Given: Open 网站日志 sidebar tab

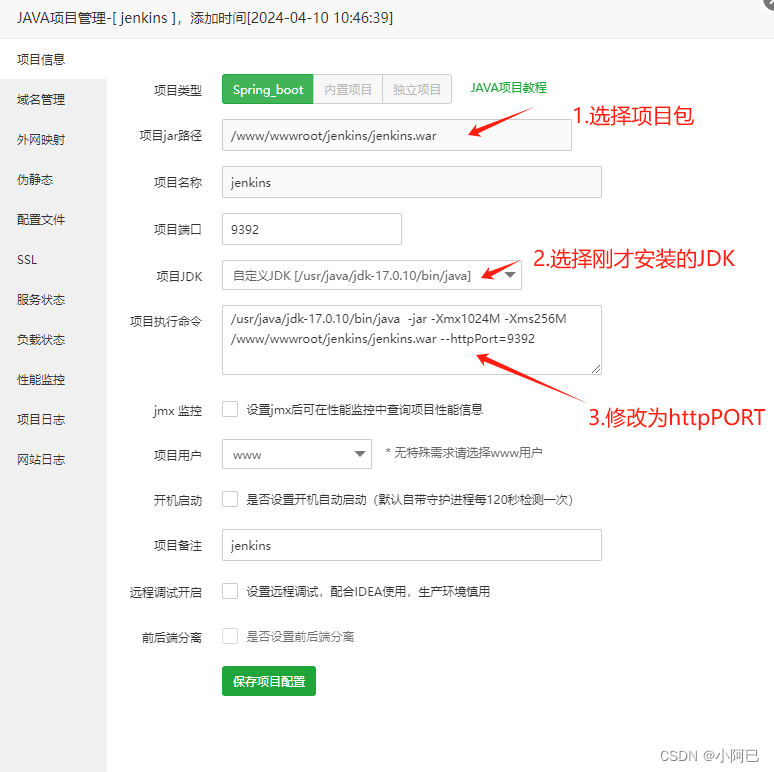Looking at the screenshot, I should pyautogui.click(x=53, y=459).
